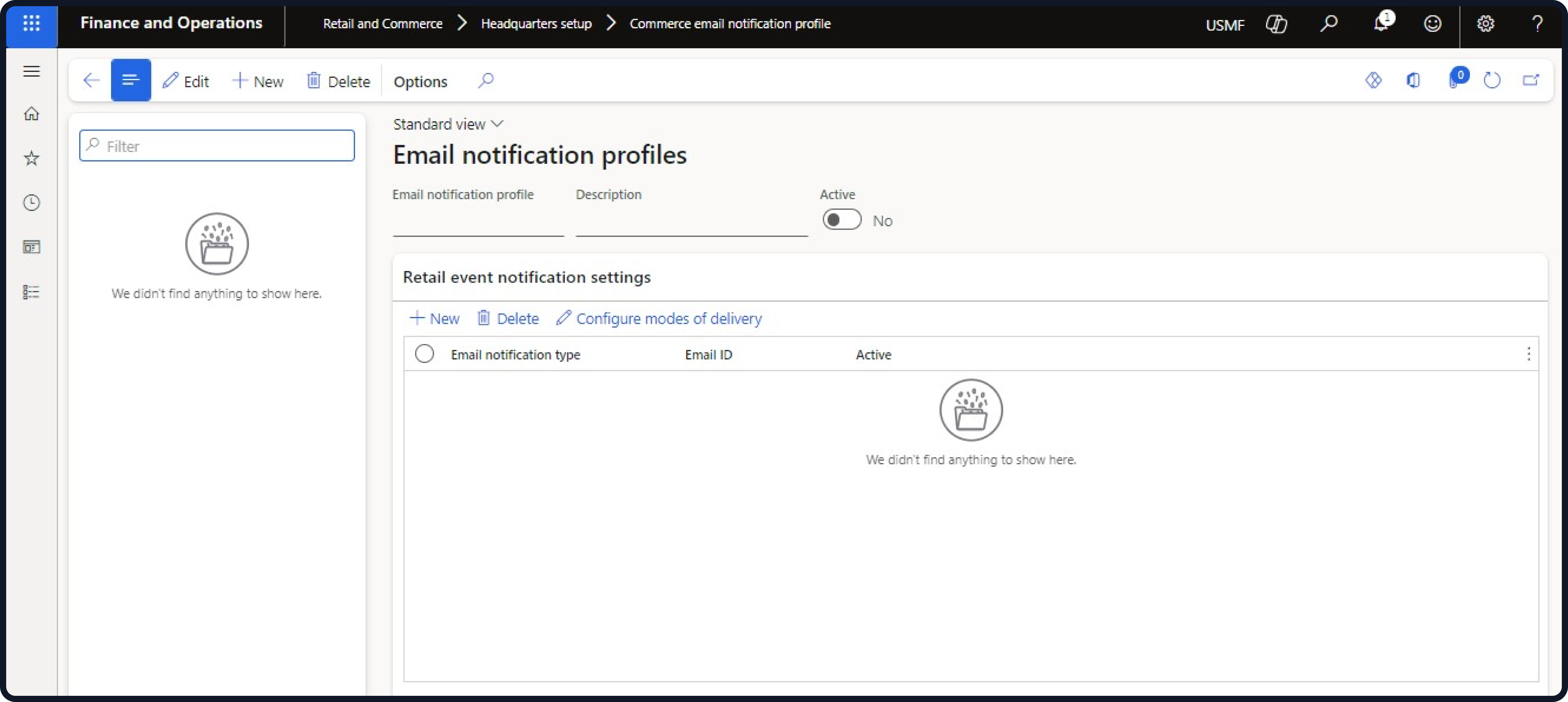The width and height of the screenshot is (1568, 702).
Task: Click the Finance and Operations title
Action: pos(171,23)
